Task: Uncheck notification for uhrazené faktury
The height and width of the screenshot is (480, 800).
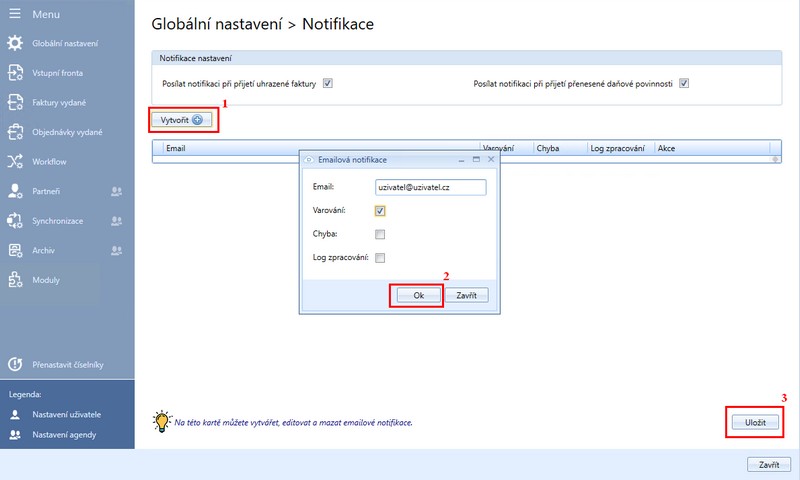Action: (x=327, y=84)
